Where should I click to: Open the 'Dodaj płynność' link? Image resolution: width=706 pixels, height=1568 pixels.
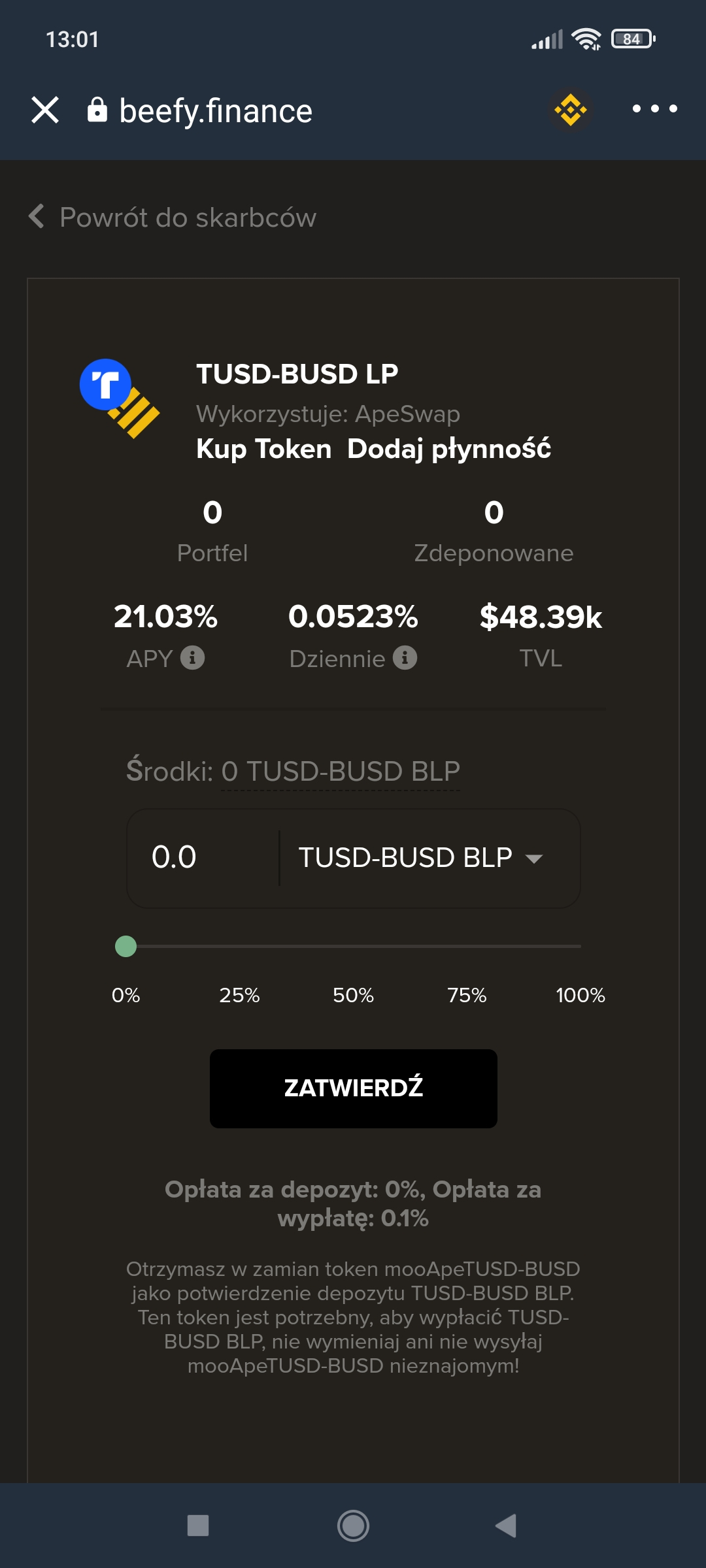click(449, 449)
